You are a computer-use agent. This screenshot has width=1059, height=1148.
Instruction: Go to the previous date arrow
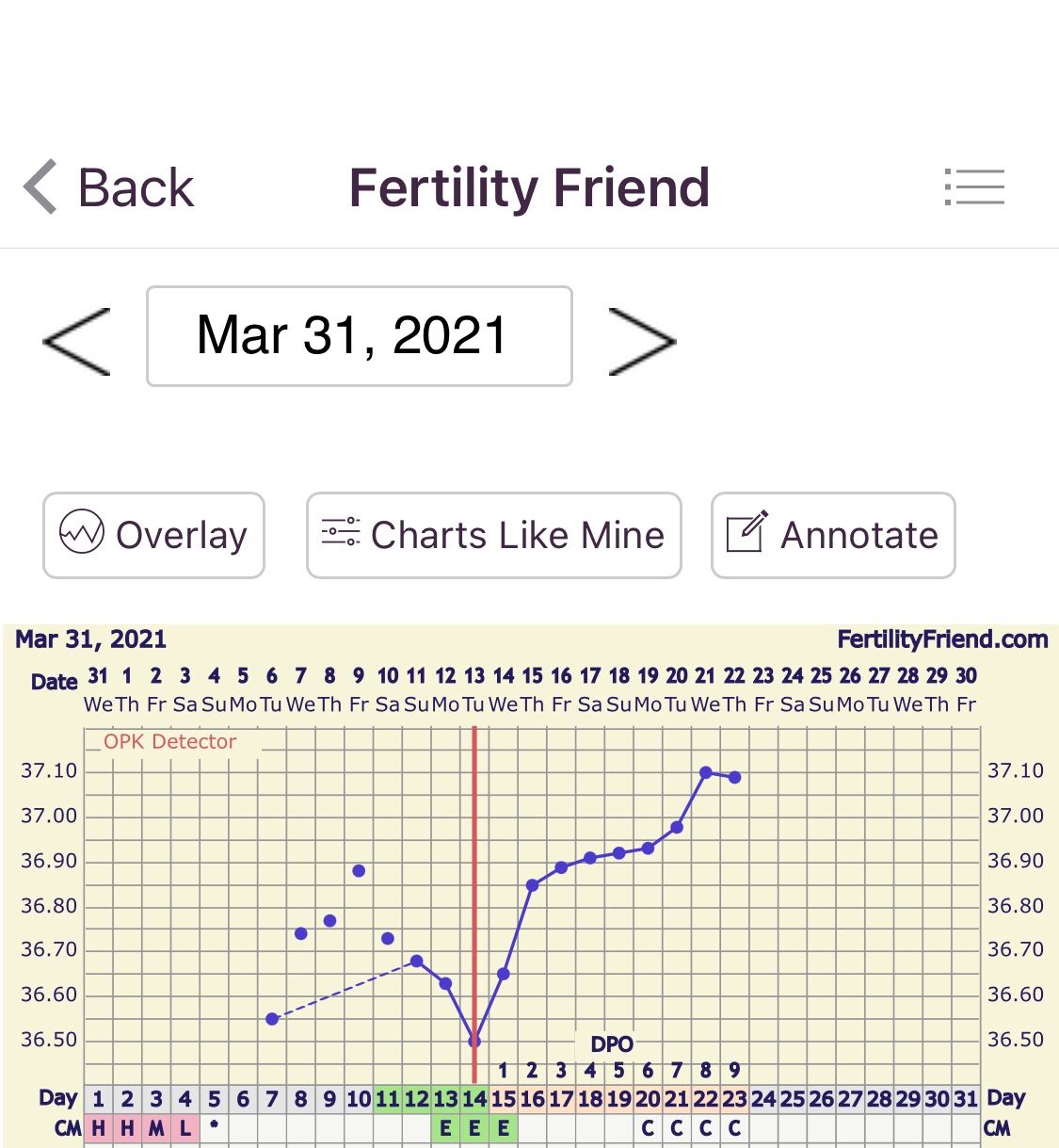point(77,341)
